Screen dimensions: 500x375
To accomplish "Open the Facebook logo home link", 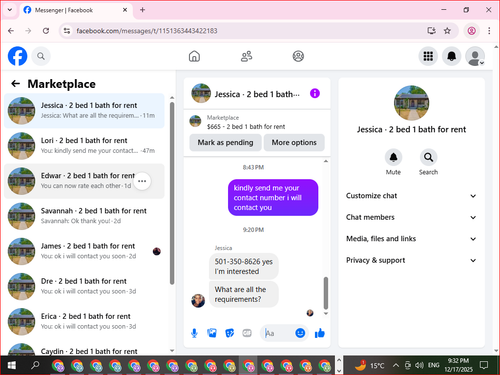I will point(17,56).
